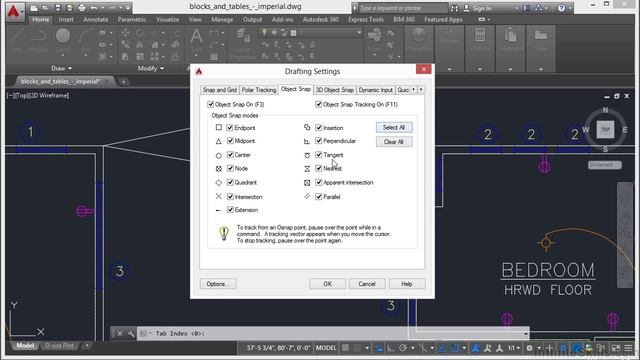Confirm dialog with OK button
Viewport: 640px width, 360px height.
327,284
